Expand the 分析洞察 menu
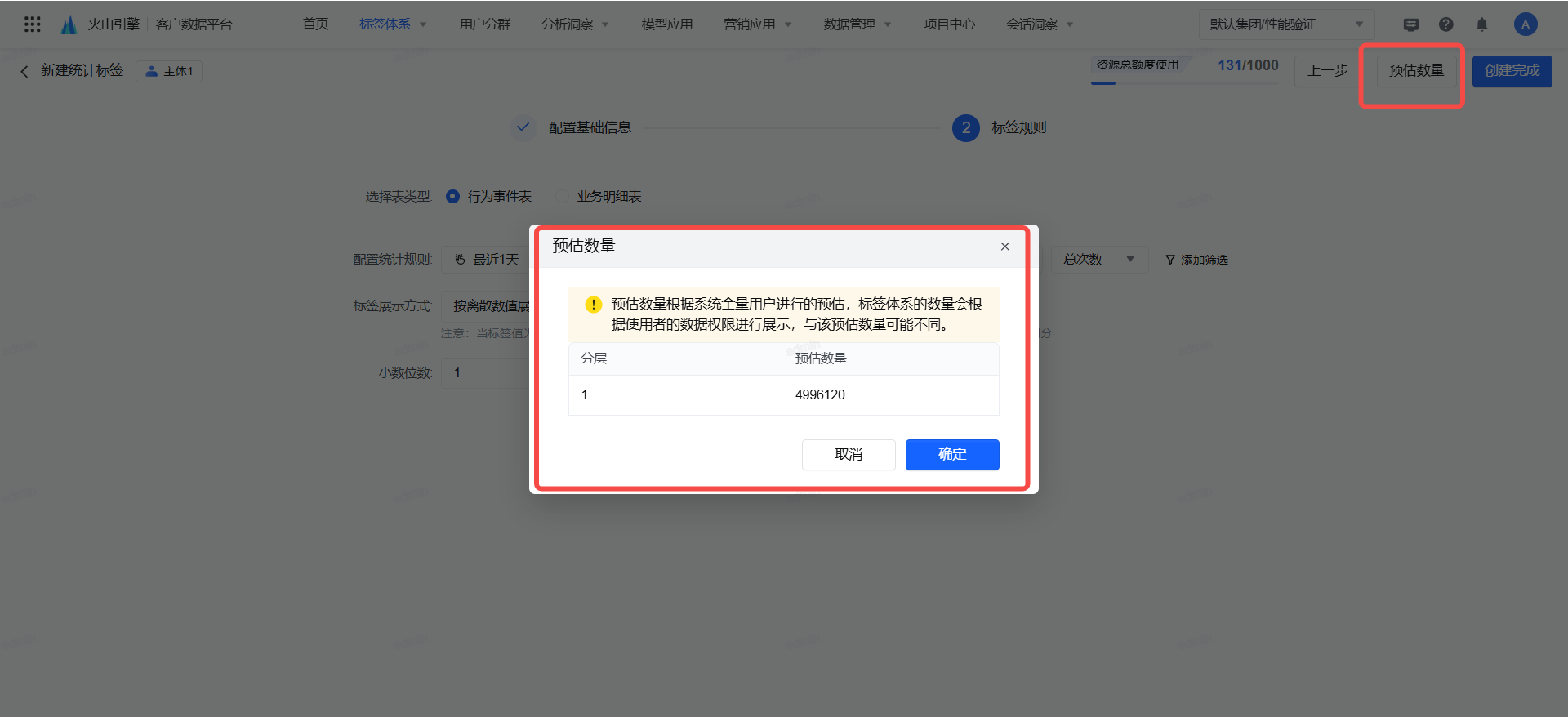Viewport: 1568px width, 717px height. 575,24
